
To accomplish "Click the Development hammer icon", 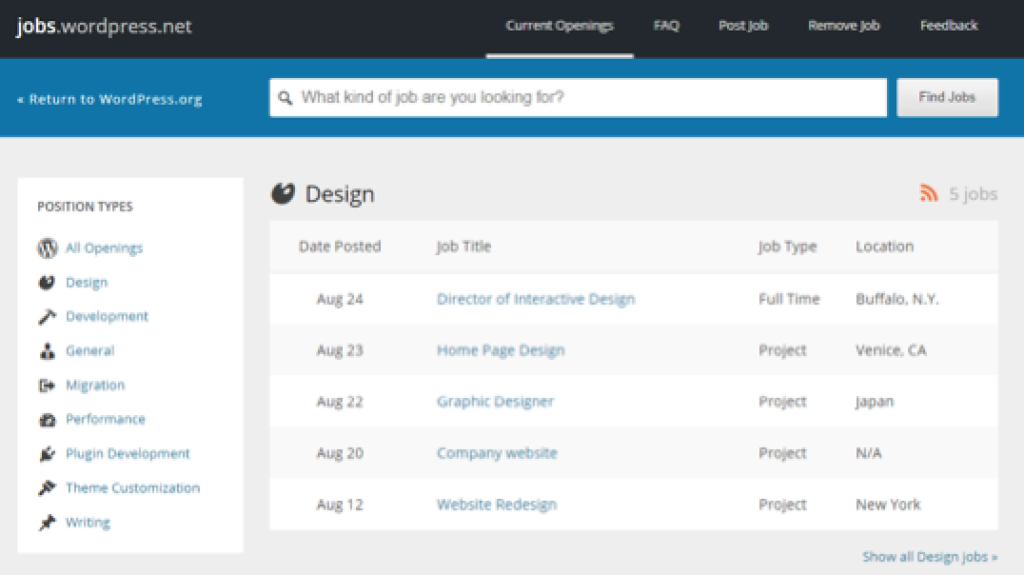I will coord(47,317).
